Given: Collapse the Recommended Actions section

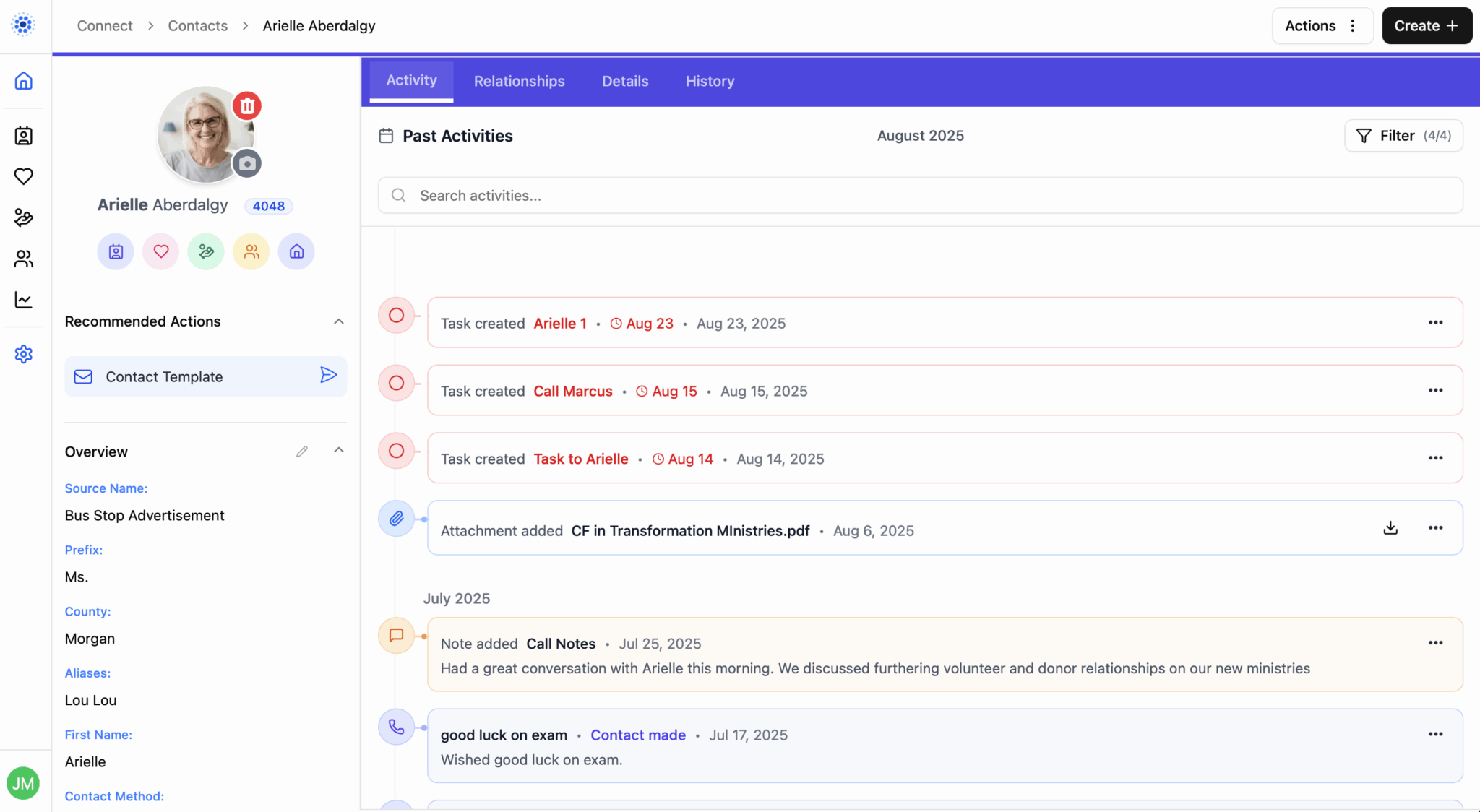Looking at the screenshot, I should coord(338,321).
